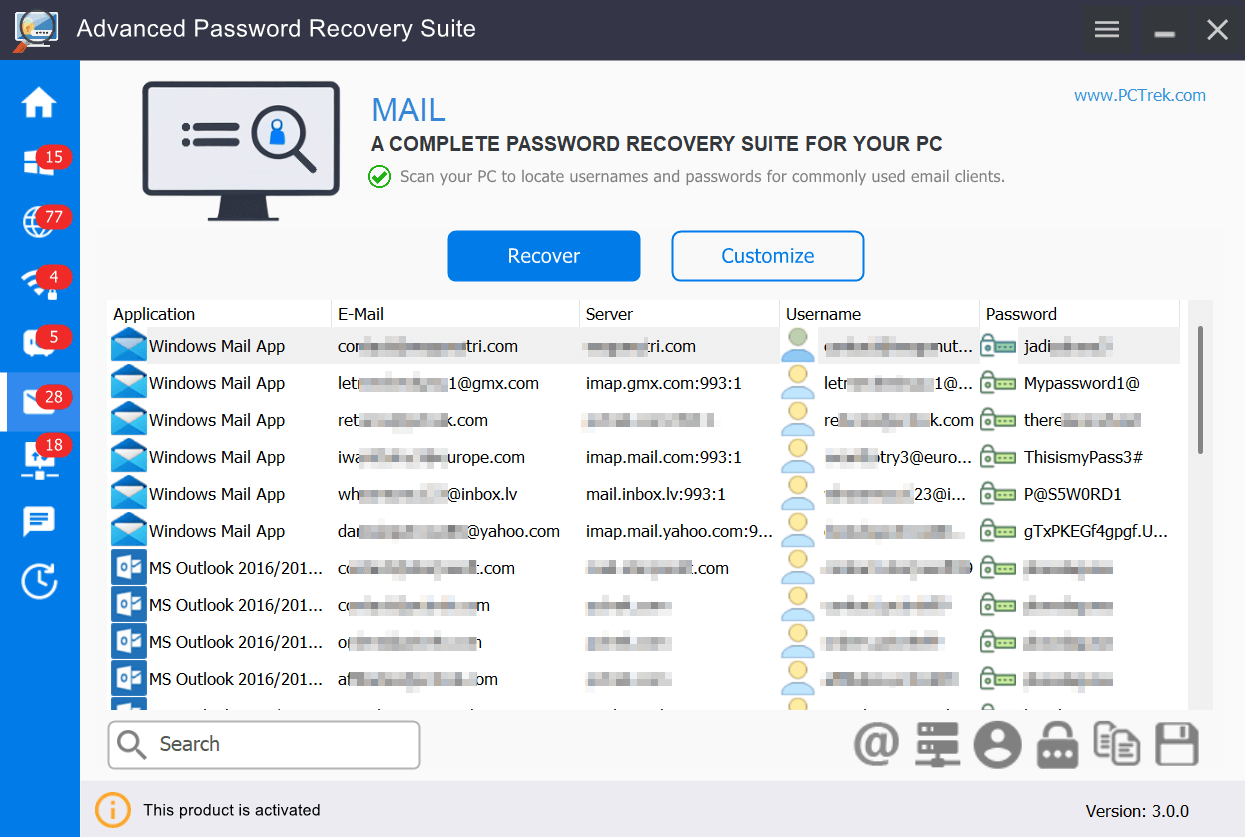Click the copy documents icon in bottom toolbar
The height and width of the screenshot is (837, 1245).
pos(1116,745)
